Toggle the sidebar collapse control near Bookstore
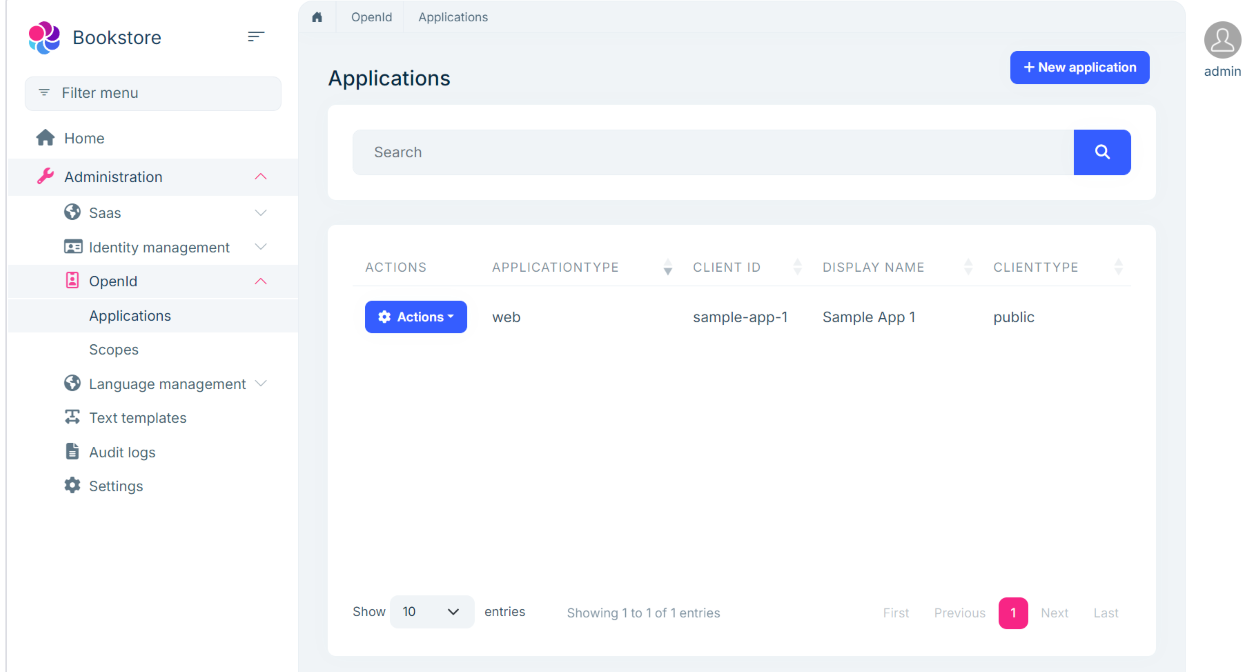 [256, 36]
